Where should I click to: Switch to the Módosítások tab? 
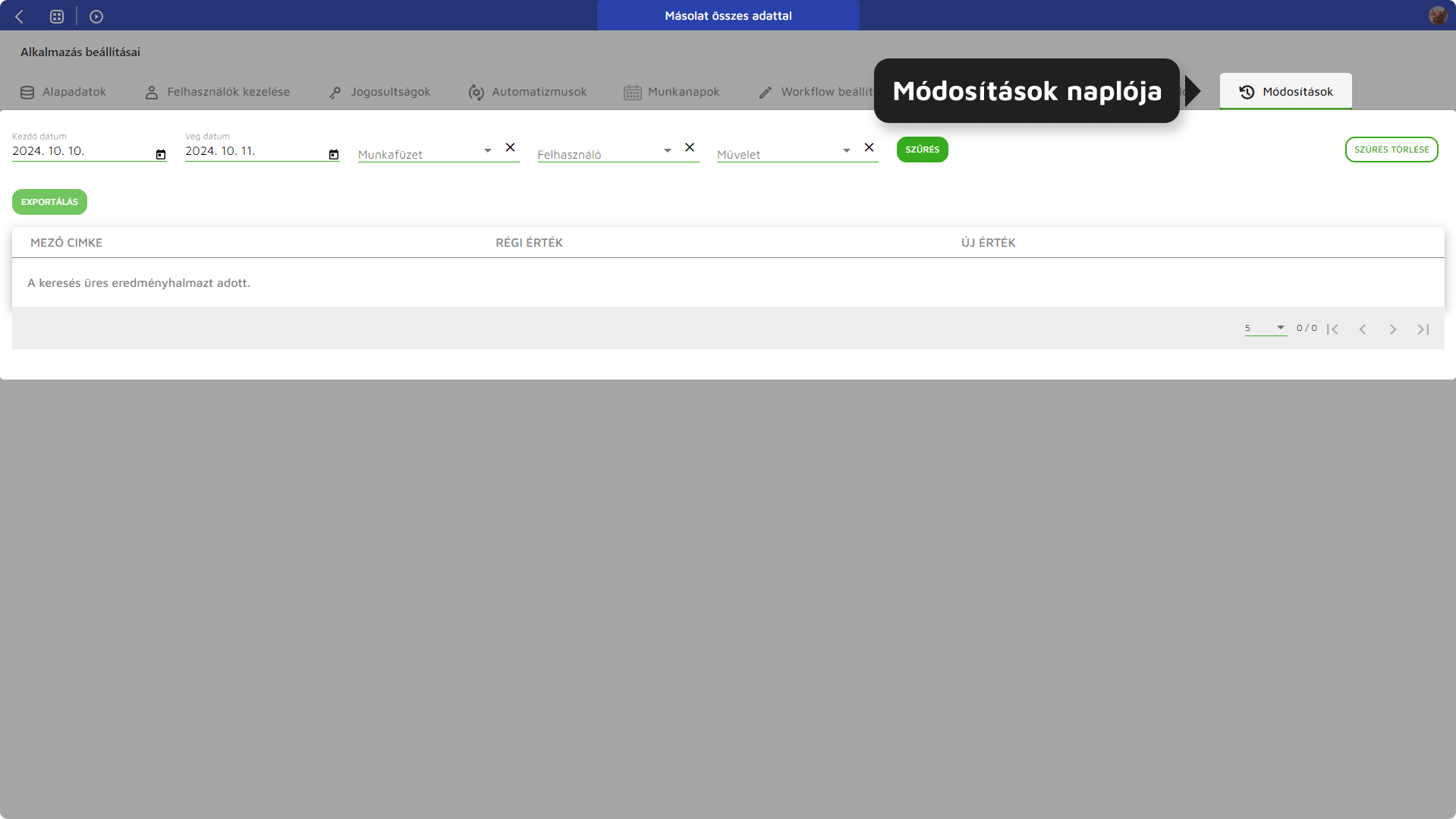coord(1285,91)
